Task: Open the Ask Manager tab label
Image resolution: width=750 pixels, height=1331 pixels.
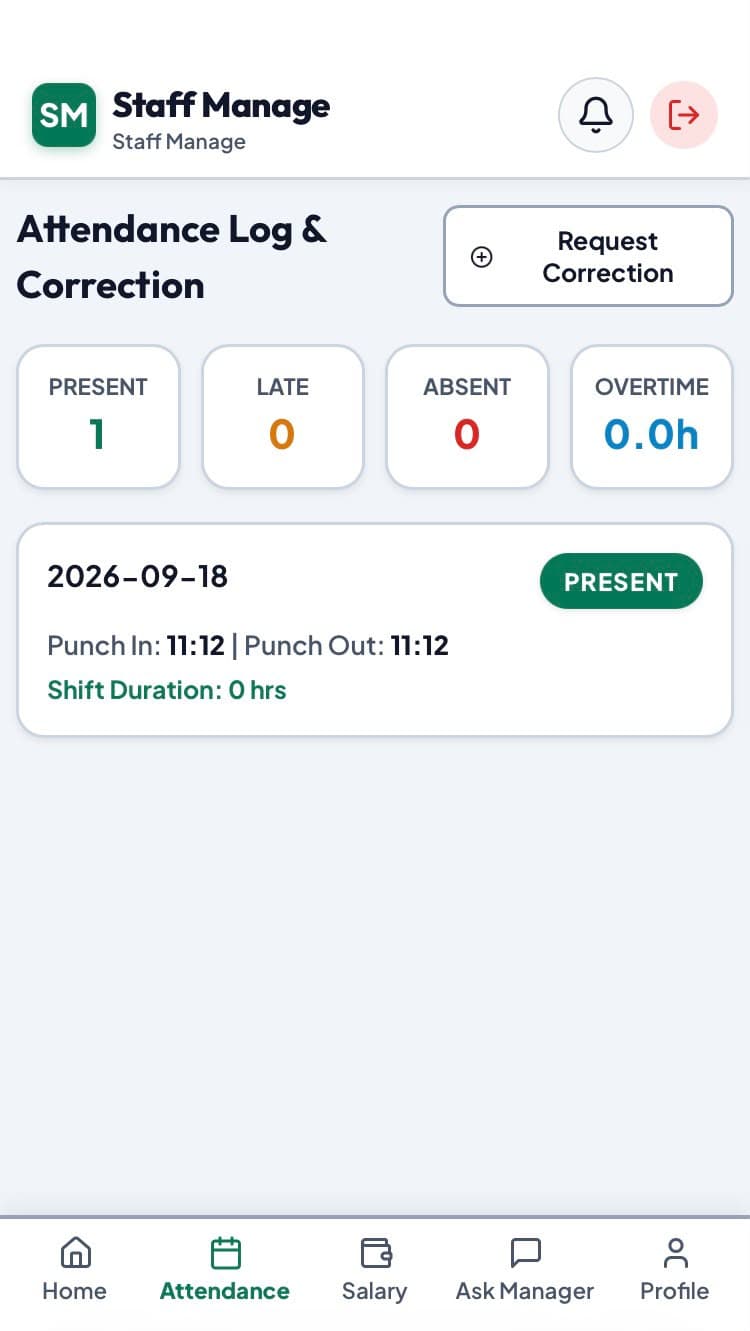Action: point(525,1291)
